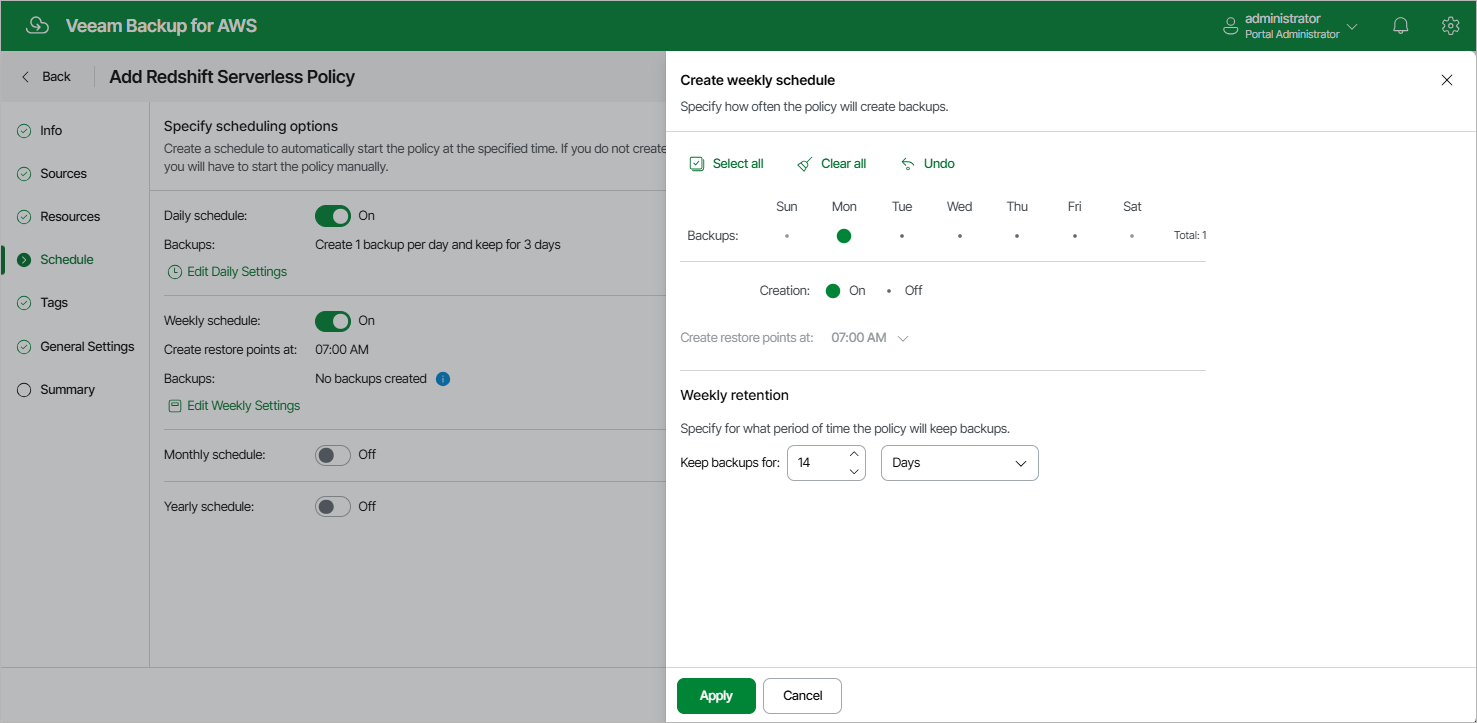Image resolution: width=1477 pixels, height=723 pixels.
Task: Open the Create restore points at time dropdown
Action: pos(869,338)
